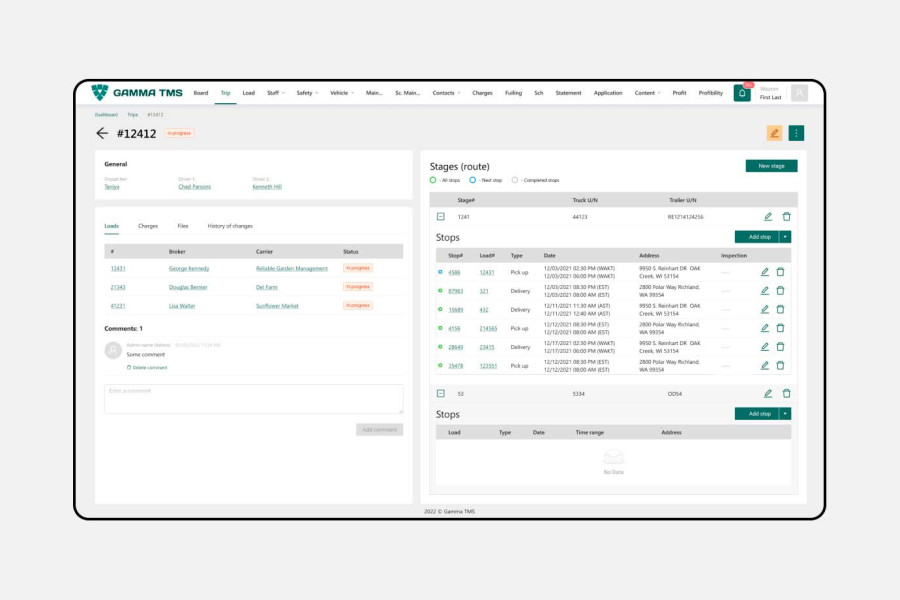
Task: Click the orange edit trip pencil icon
Action: pos(774,133)
